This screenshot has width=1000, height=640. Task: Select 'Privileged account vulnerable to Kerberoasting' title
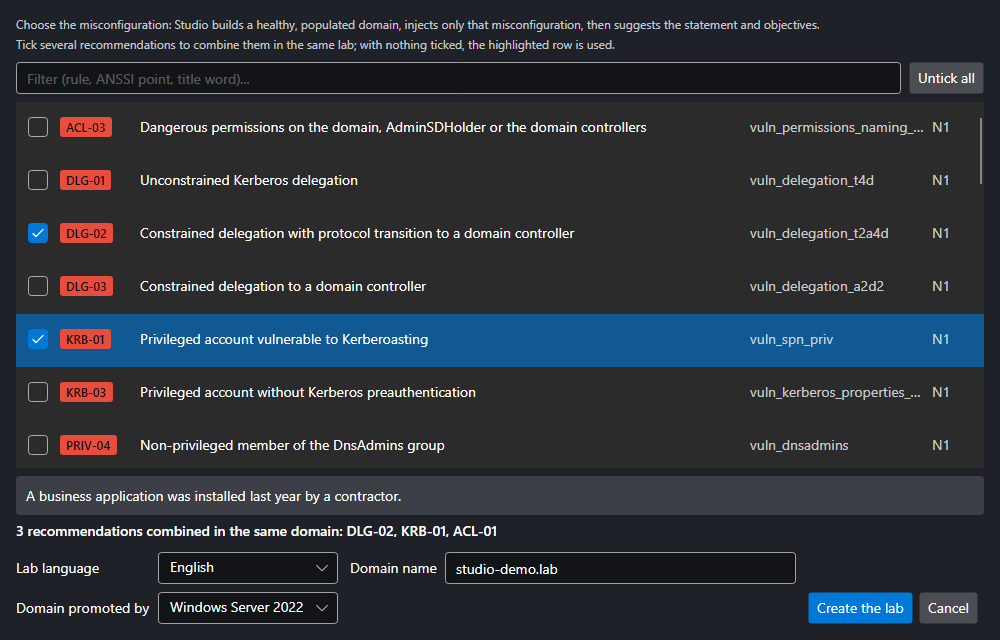click(x=284, y=339)
